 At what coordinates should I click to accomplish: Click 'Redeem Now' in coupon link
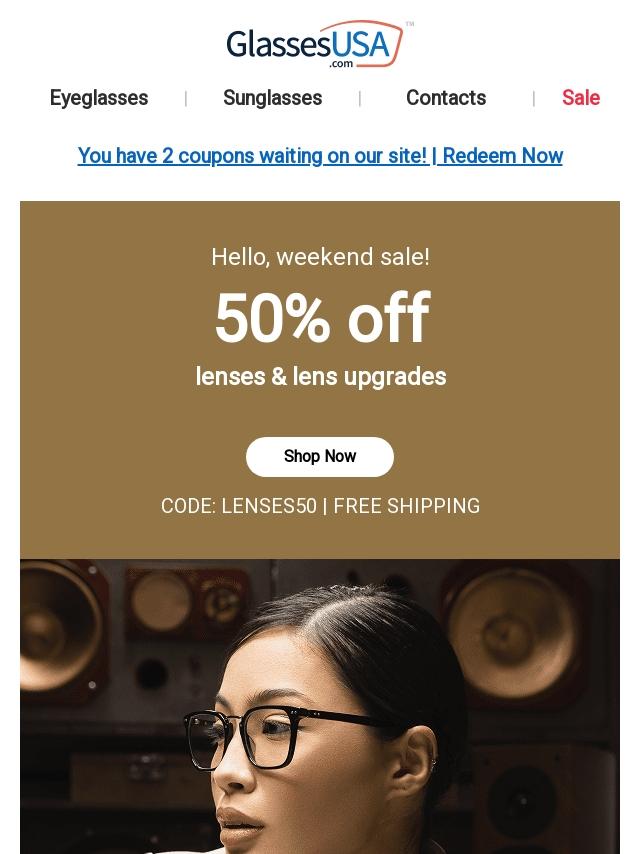pyautogui.click(x=502, y=156)
